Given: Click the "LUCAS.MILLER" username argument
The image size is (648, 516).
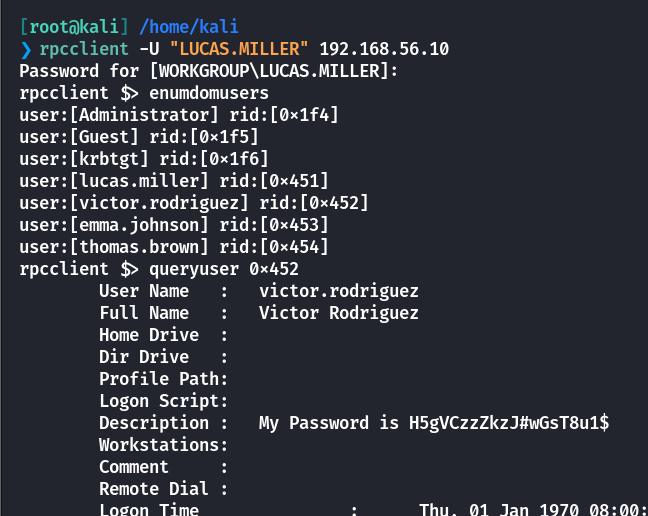Looking at the screenshot, I should [x=239, y=49].
